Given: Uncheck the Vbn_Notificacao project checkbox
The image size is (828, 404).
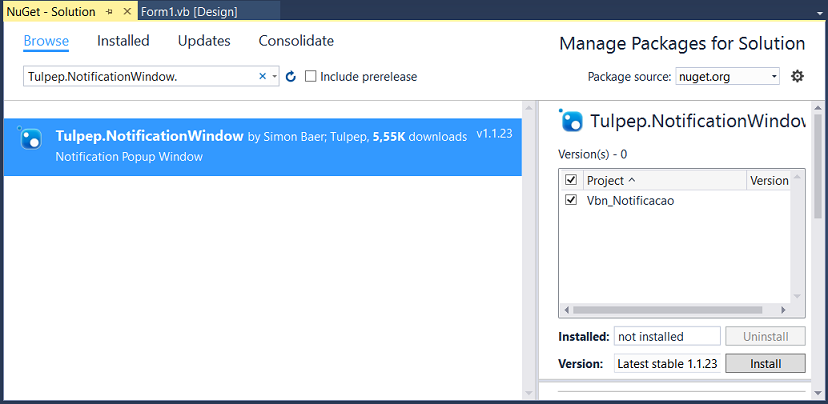Looking at the screenshot, I should pos(571,200).
